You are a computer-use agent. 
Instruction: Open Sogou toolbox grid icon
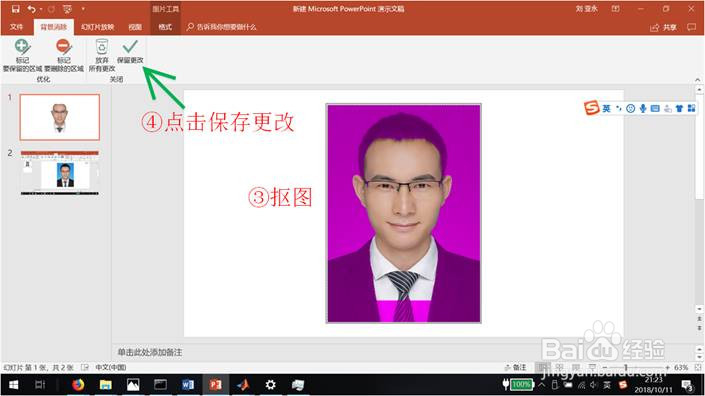click(x=692, y=108)
